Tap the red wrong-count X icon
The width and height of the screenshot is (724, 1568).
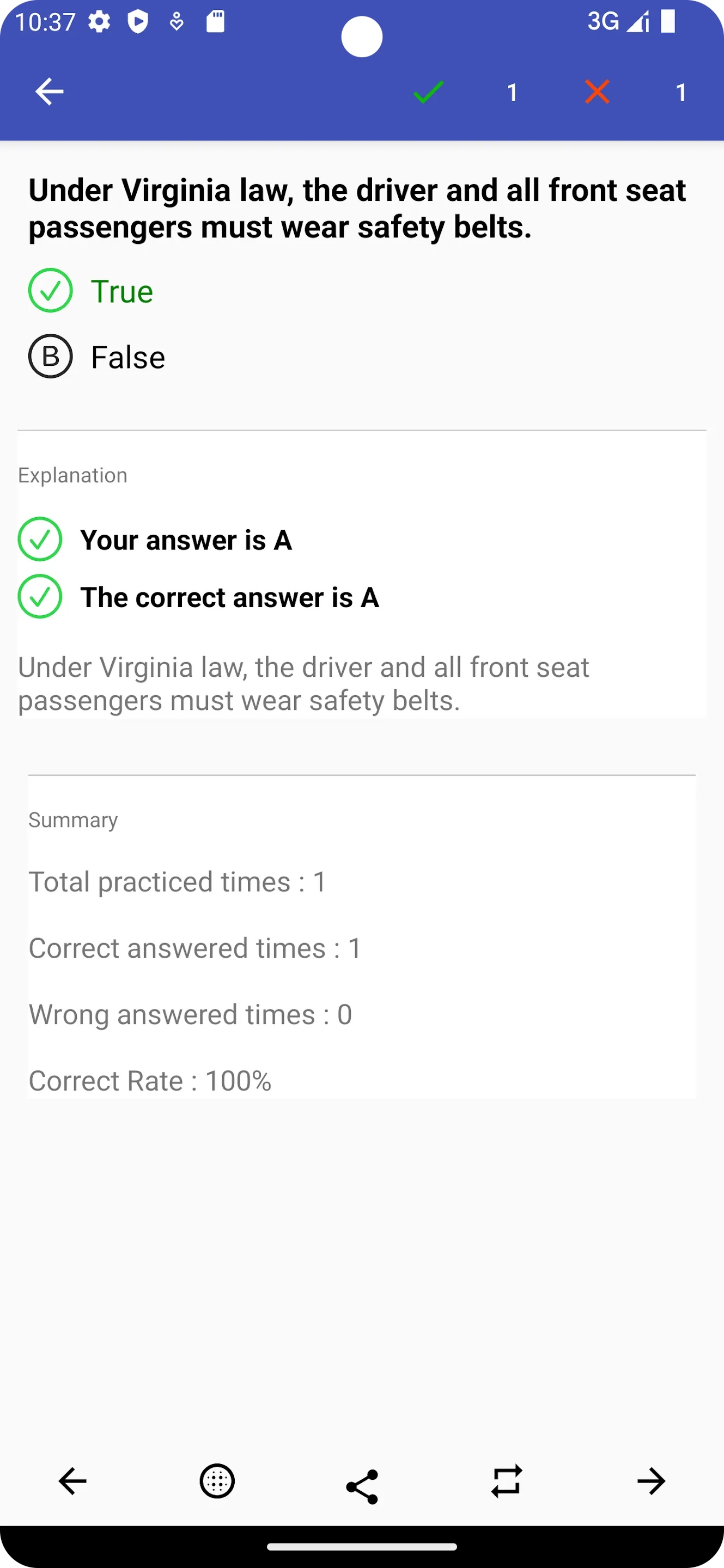[598, 92]
